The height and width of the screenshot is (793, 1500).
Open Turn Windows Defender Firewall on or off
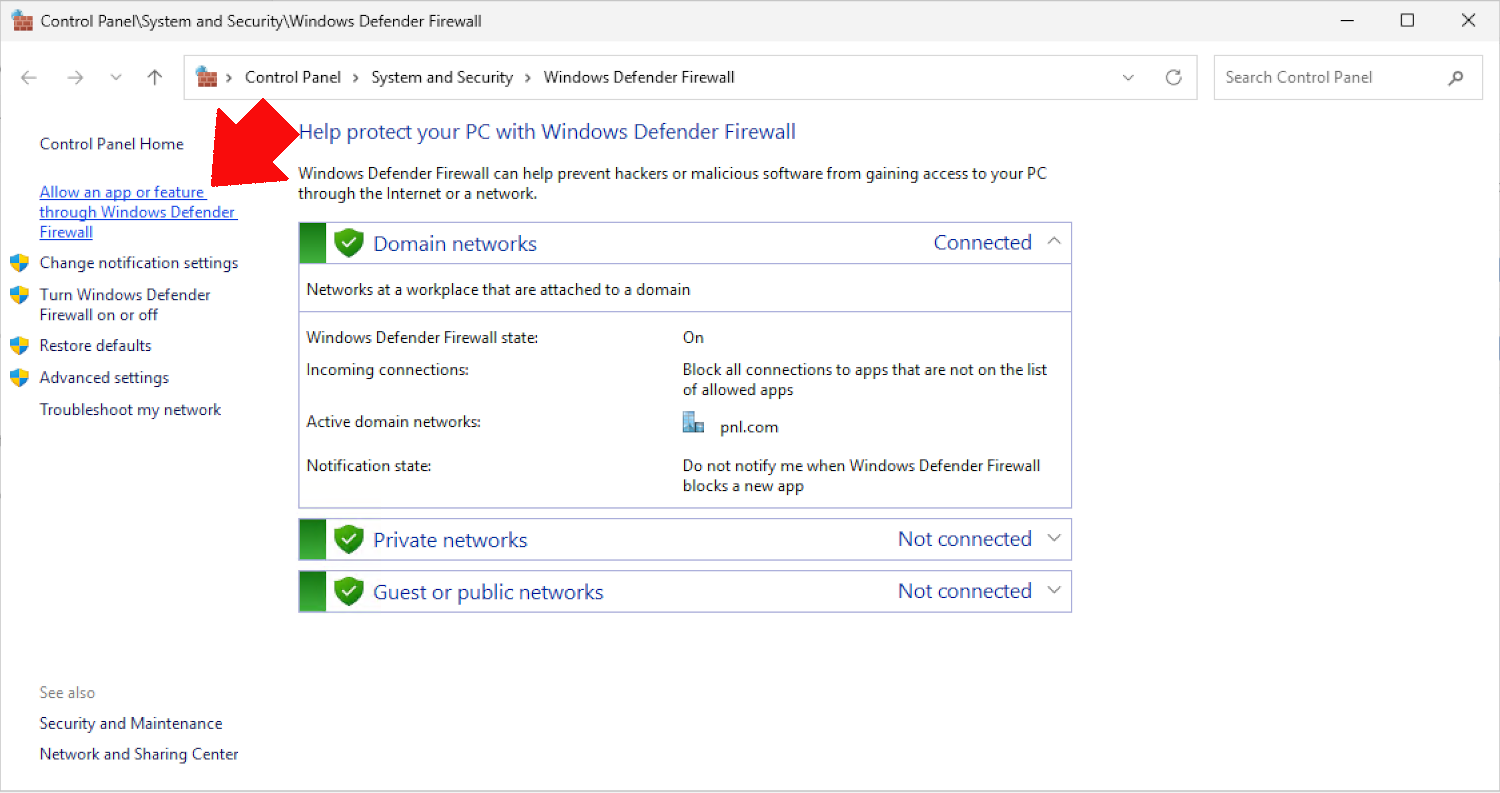(x=124, y=305)
